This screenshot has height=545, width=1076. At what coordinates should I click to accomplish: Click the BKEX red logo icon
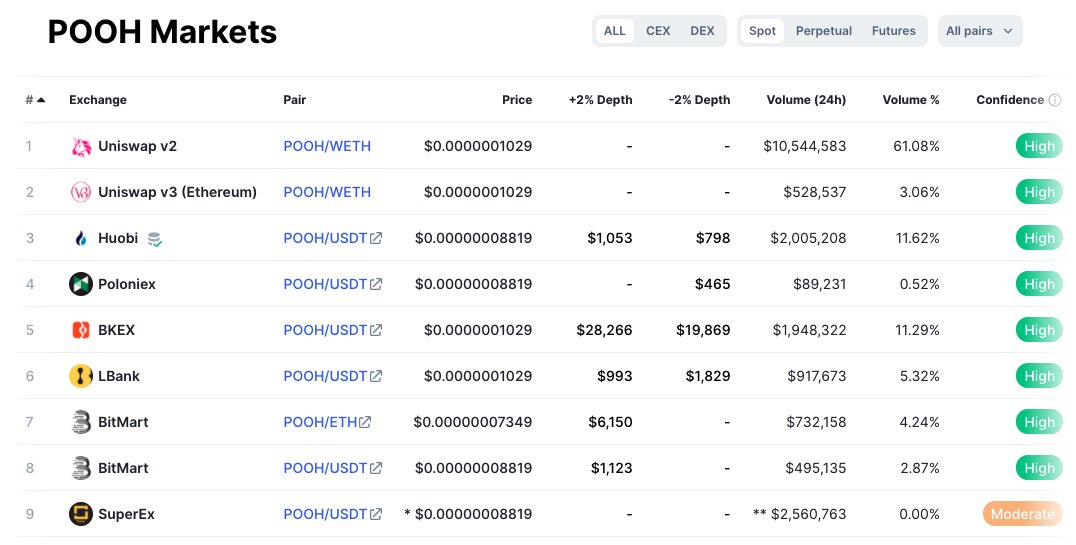tap(81, 330)
